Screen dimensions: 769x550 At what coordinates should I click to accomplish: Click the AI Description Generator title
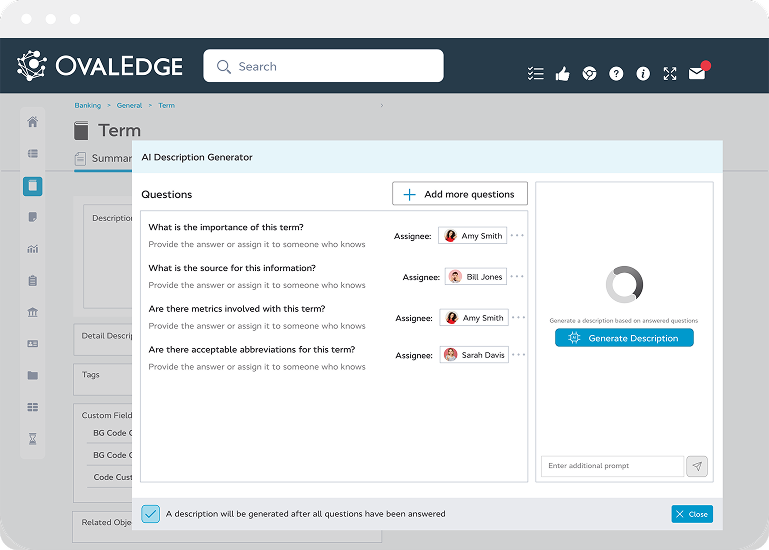click(x=197, y=157)
